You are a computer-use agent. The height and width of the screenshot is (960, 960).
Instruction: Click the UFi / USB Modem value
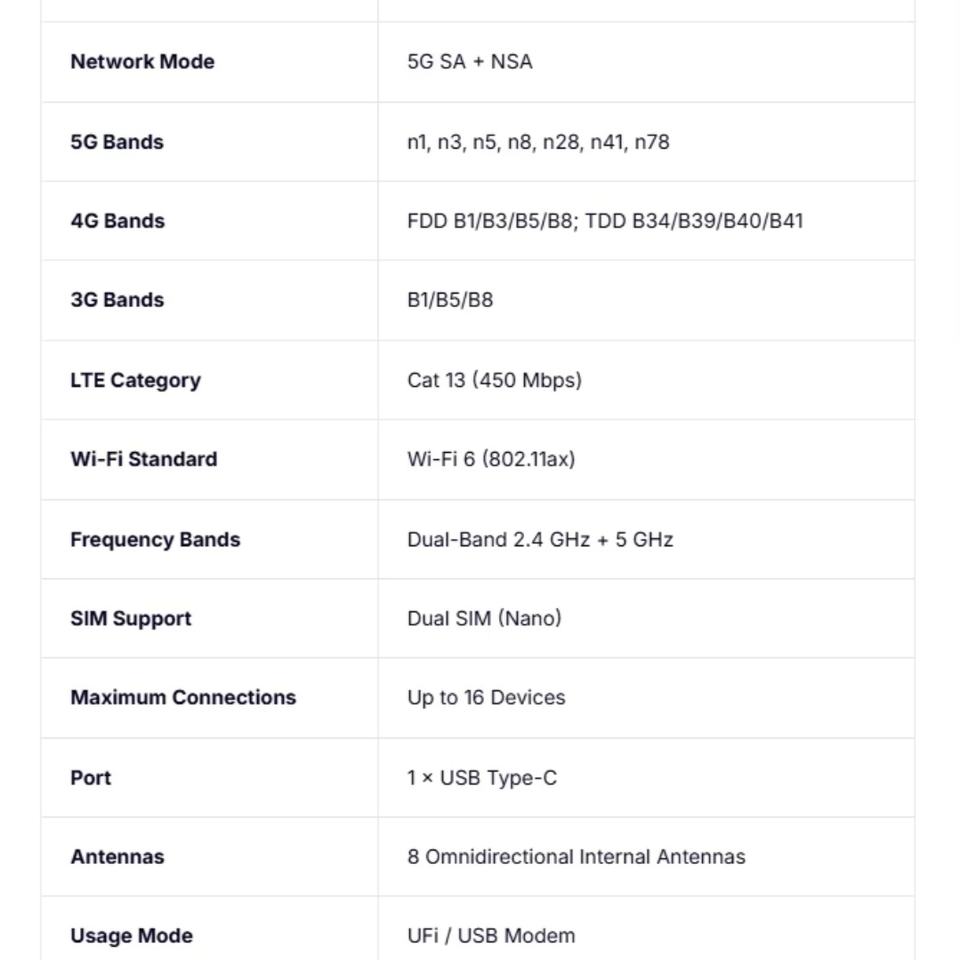[491, 936]
